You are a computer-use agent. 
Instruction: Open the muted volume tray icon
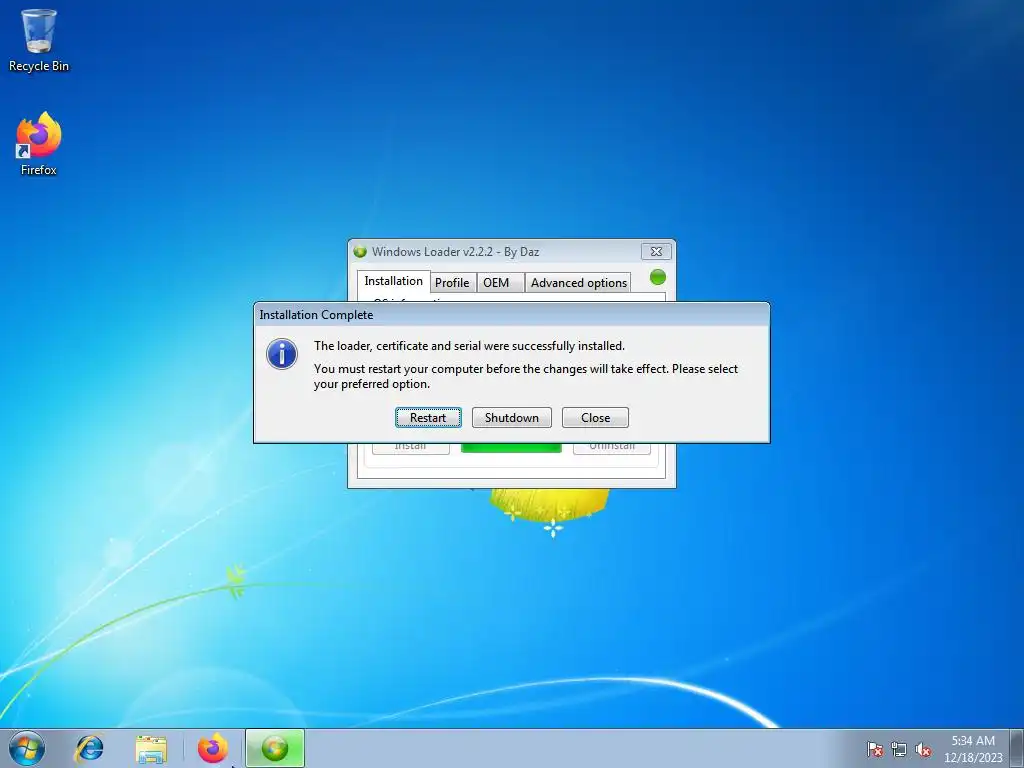923,749
